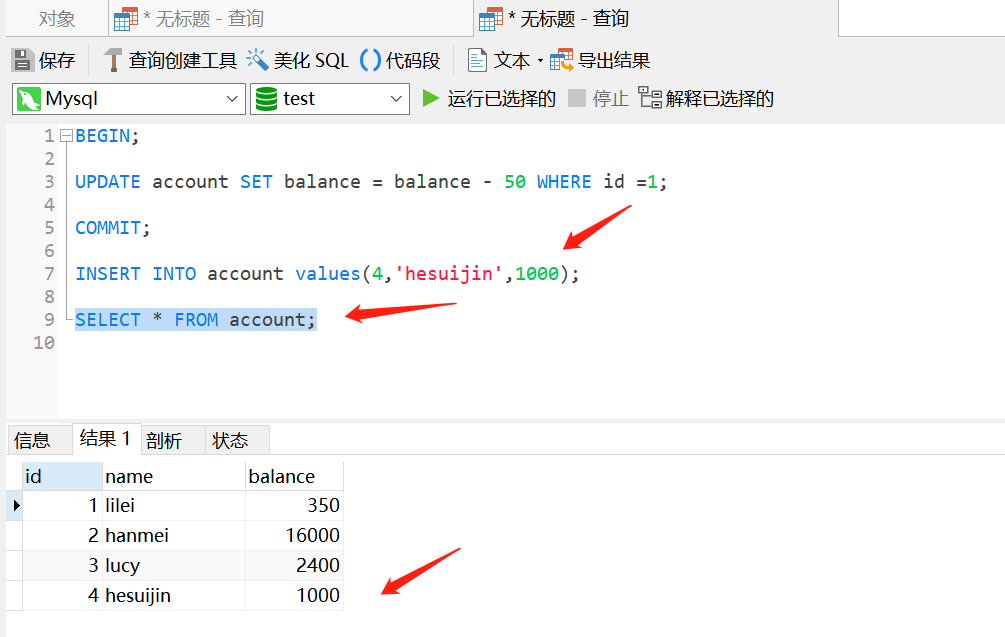Switch to the Info (信息) tab
Image resolution: width=1005 pixels, height=637 pixels.
coord(32,440)
